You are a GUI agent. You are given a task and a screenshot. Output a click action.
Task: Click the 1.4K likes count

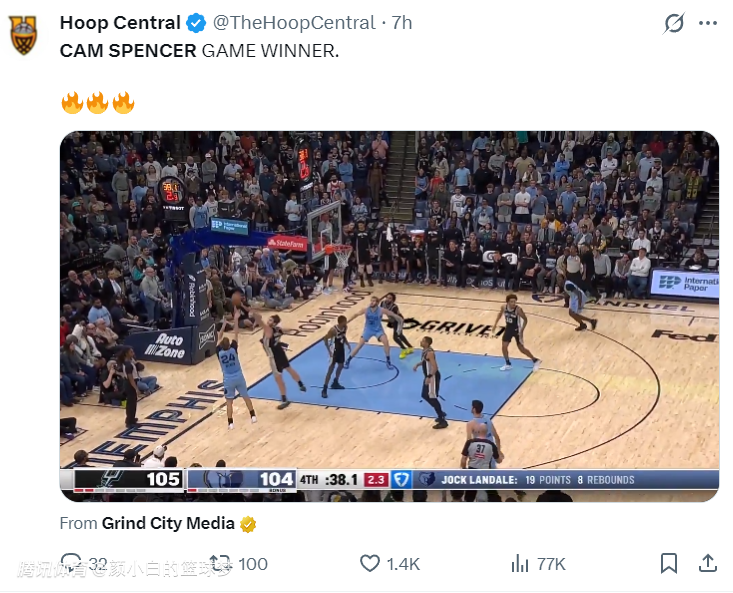(x=403, y=564)
